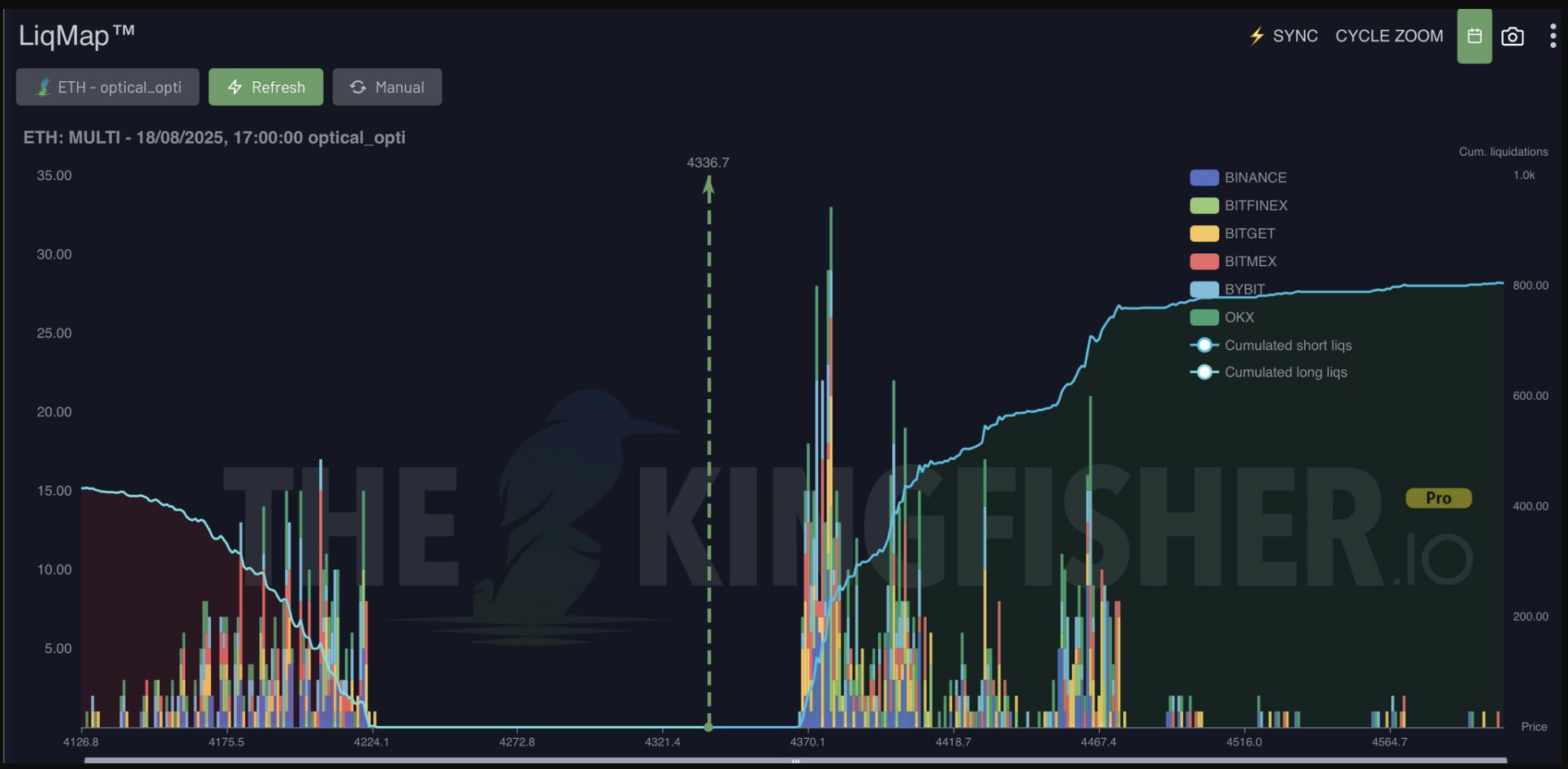Click the lightning bolt SYNC icon
Screen dimensions: 1568x769
(1256, 36)
